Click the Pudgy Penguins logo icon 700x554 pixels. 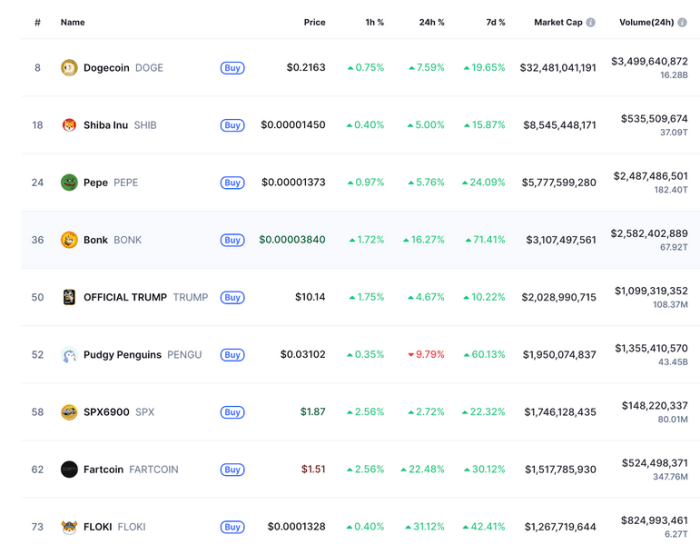pyautogui.click(x=69, y=355)
